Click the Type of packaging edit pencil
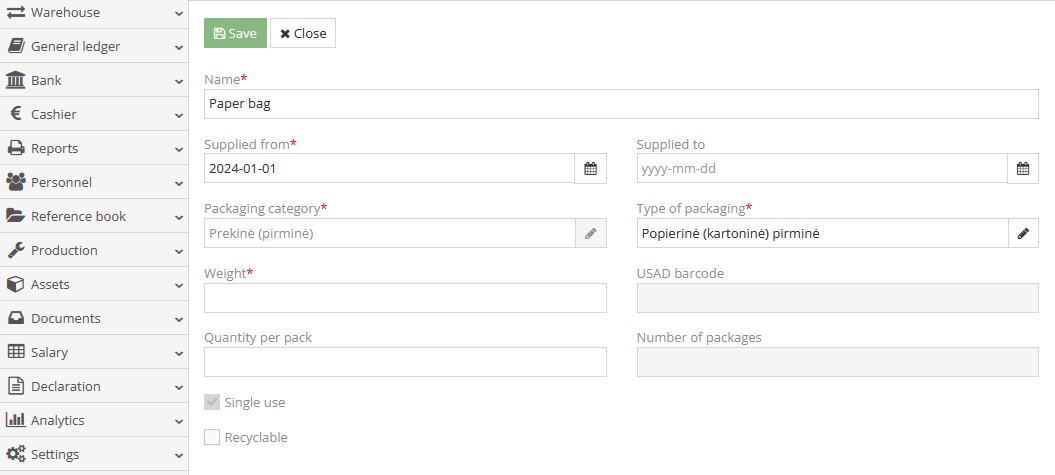The image size is (1055, 475). [x=1023, y=233]
